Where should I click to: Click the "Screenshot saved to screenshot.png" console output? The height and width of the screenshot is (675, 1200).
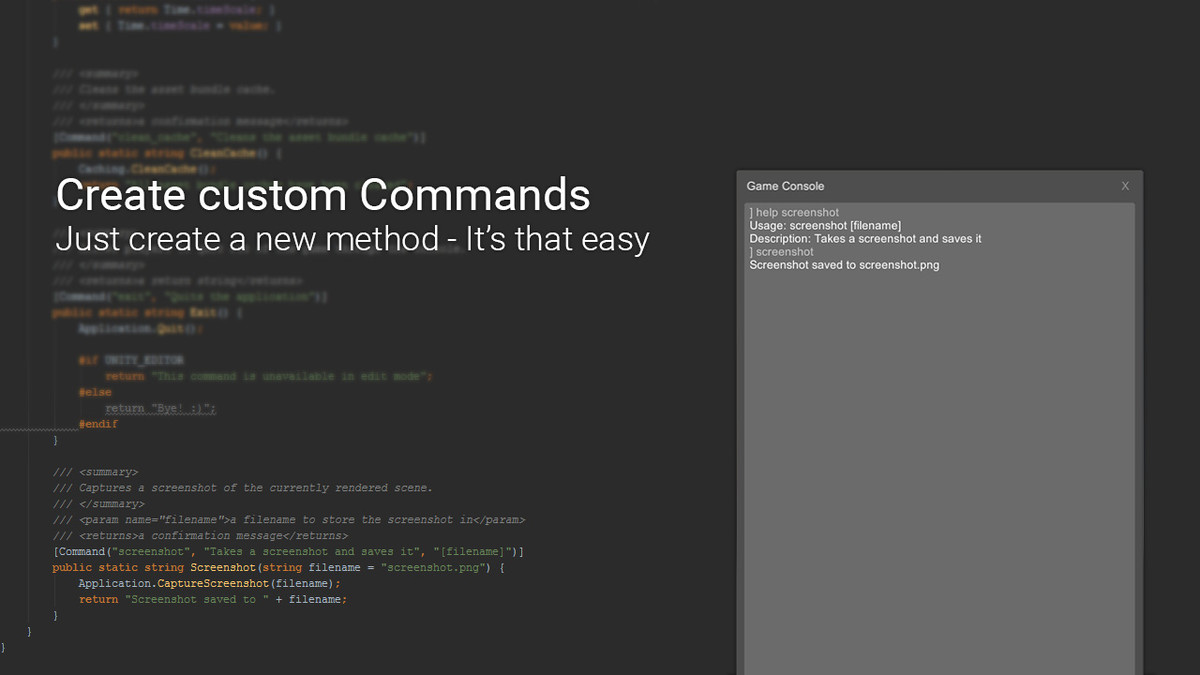point(844,265)
